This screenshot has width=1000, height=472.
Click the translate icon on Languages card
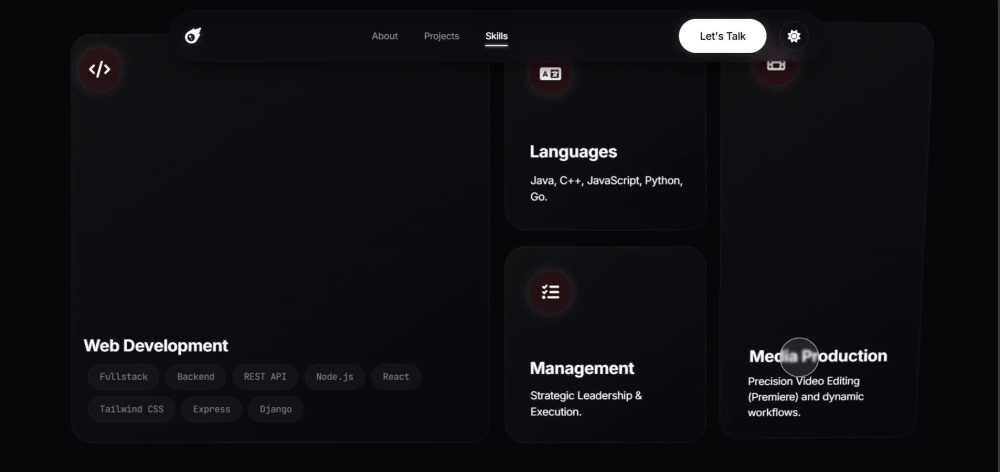pos(550,74)
